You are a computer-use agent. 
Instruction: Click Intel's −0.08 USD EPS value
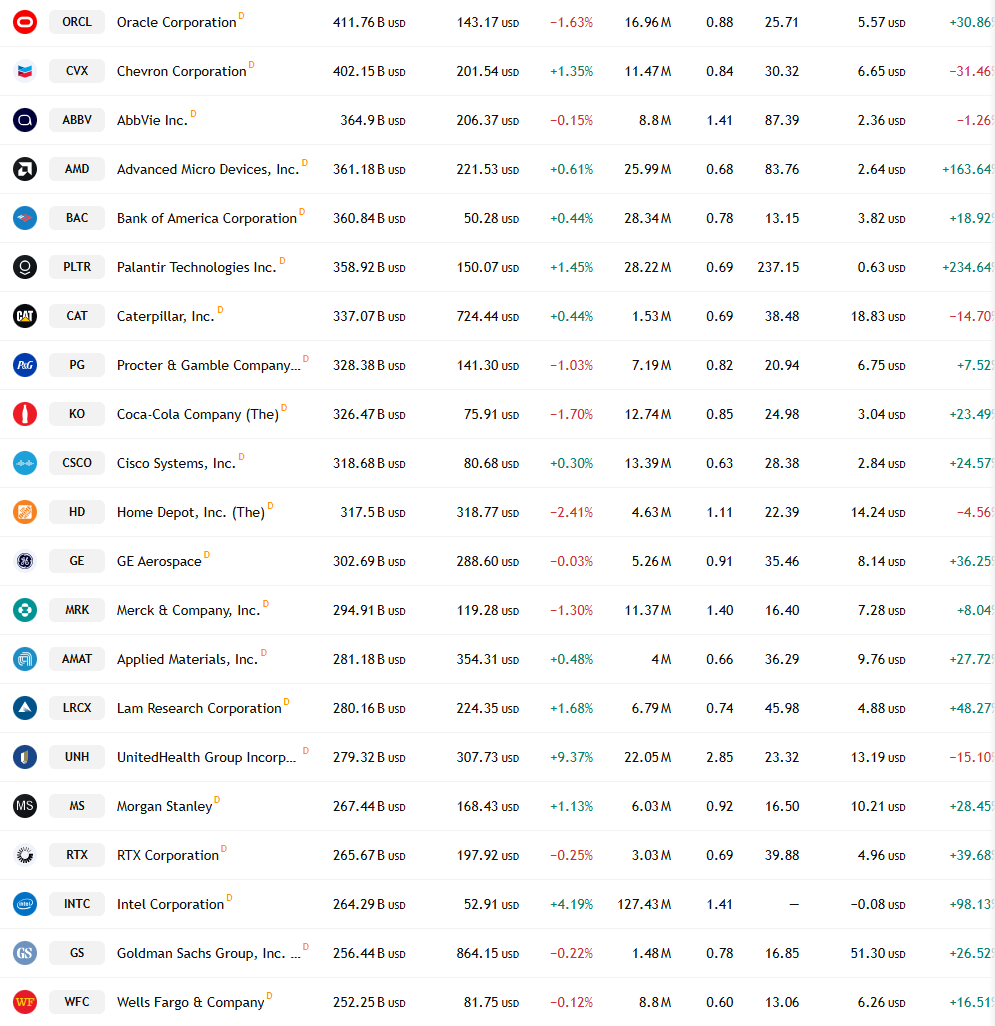click(x=878, y=904)
